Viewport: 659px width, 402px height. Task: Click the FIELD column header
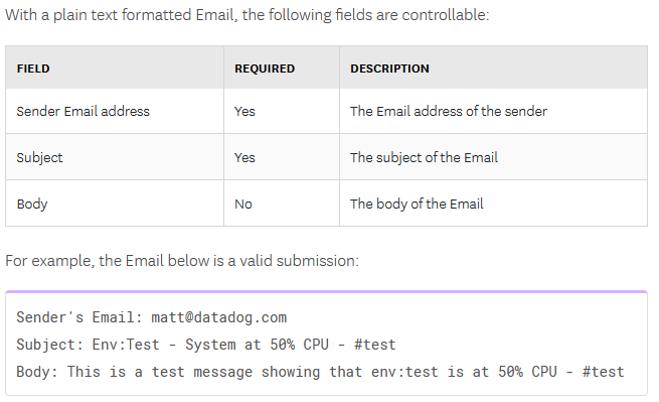pyautogui.click(x=33, y=68)
